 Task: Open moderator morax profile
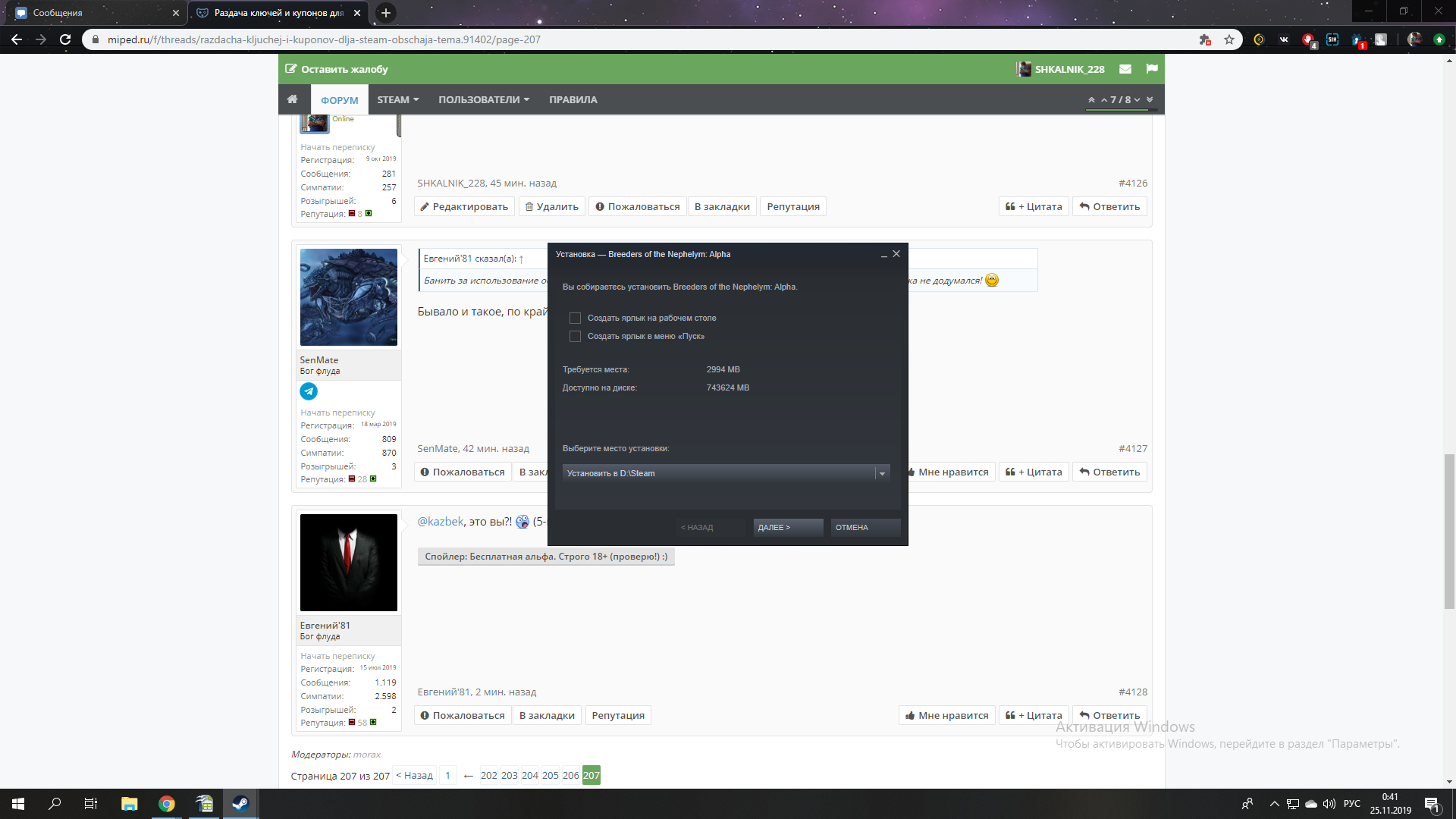[x=366, y=755]
